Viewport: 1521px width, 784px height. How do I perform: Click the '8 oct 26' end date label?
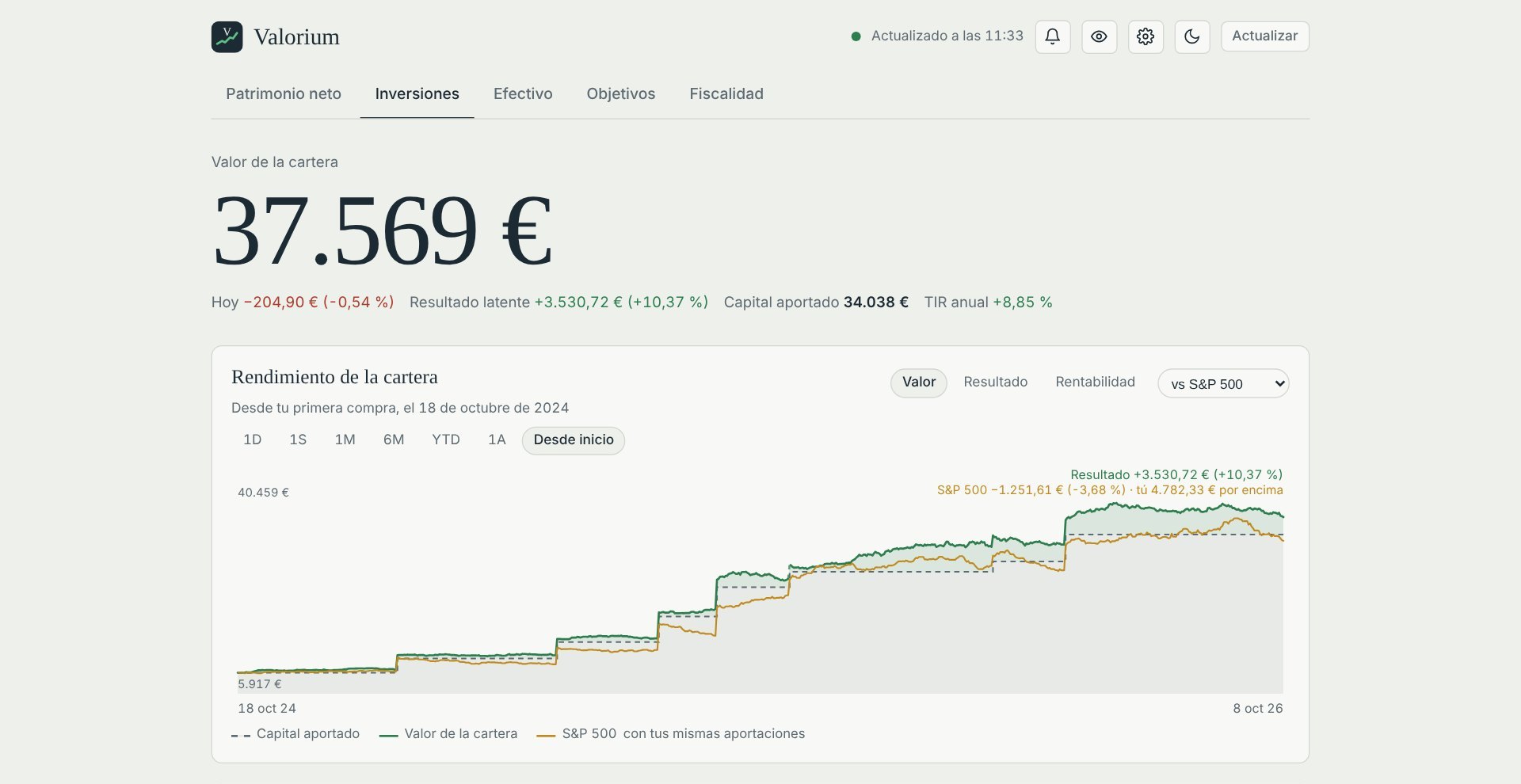point(1258,709)
